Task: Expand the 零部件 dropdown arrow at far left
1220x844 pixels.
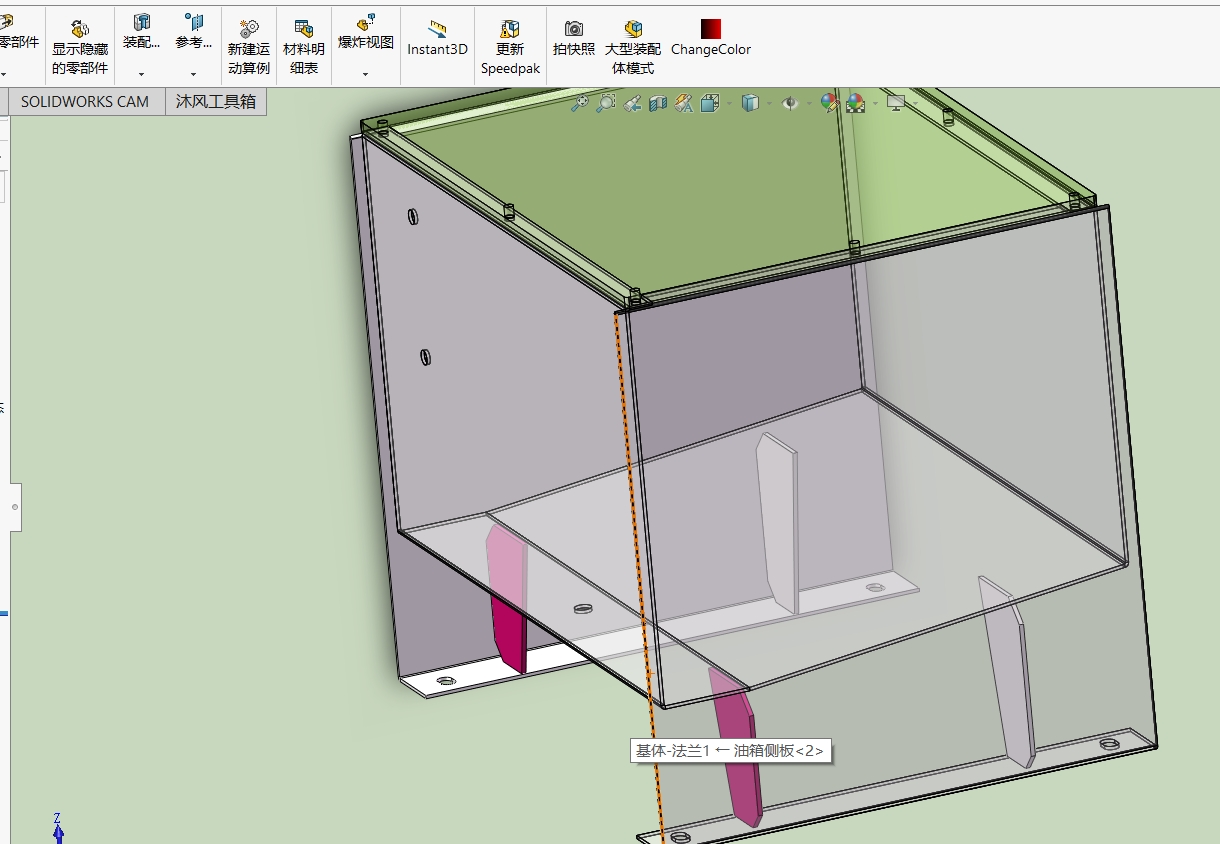Action: tap(3, 74)
